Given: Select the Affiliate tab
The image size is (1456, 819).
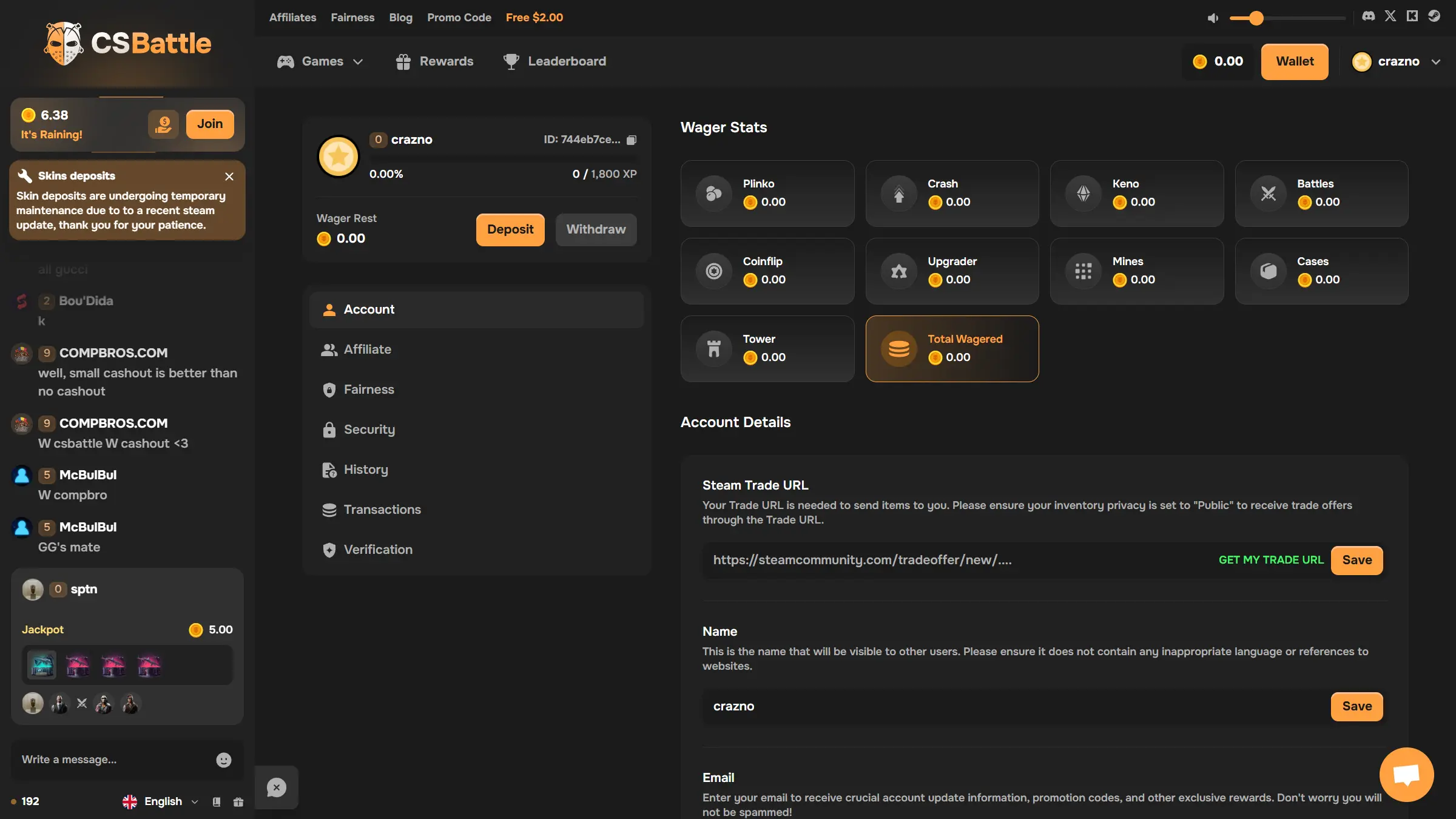Looking at the screenshot, I should (x=476, y=349).
